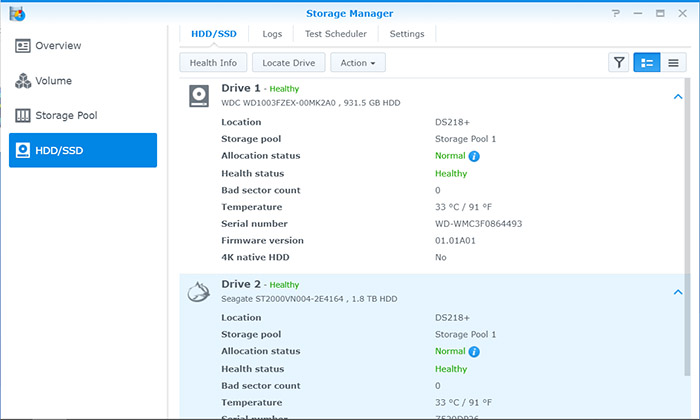The image size is (700, 420).
Task: Maximize the Storage Manager window
Action: point(660,13)
